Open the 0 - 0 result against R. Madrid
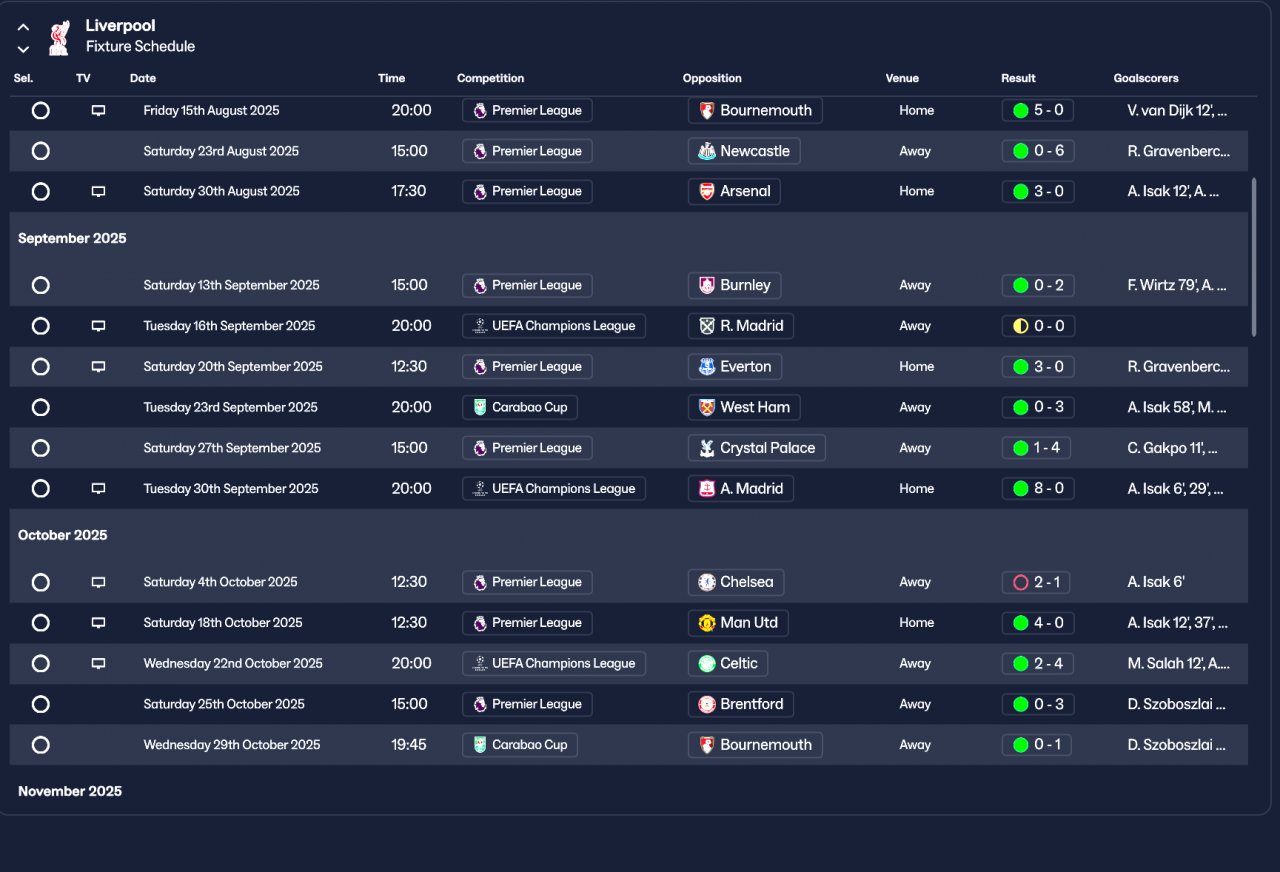 [1038, 326]
